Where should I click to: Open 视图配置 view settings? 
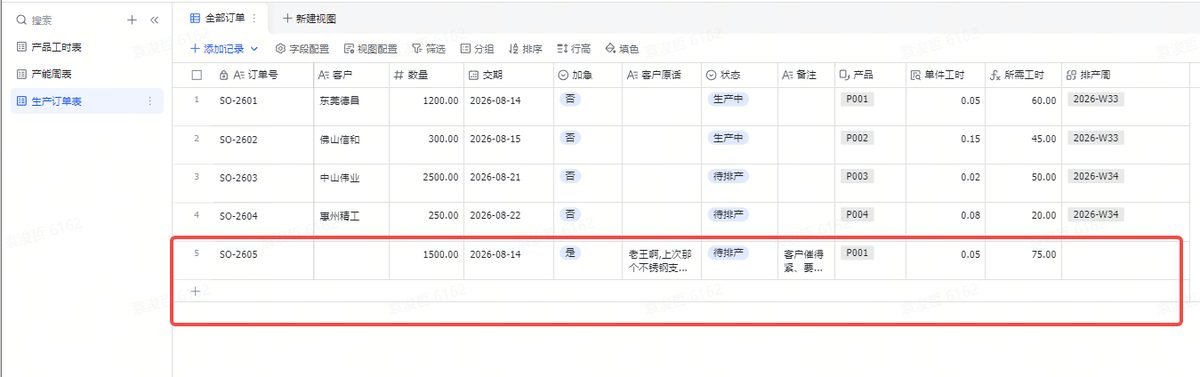coord(370,48)
